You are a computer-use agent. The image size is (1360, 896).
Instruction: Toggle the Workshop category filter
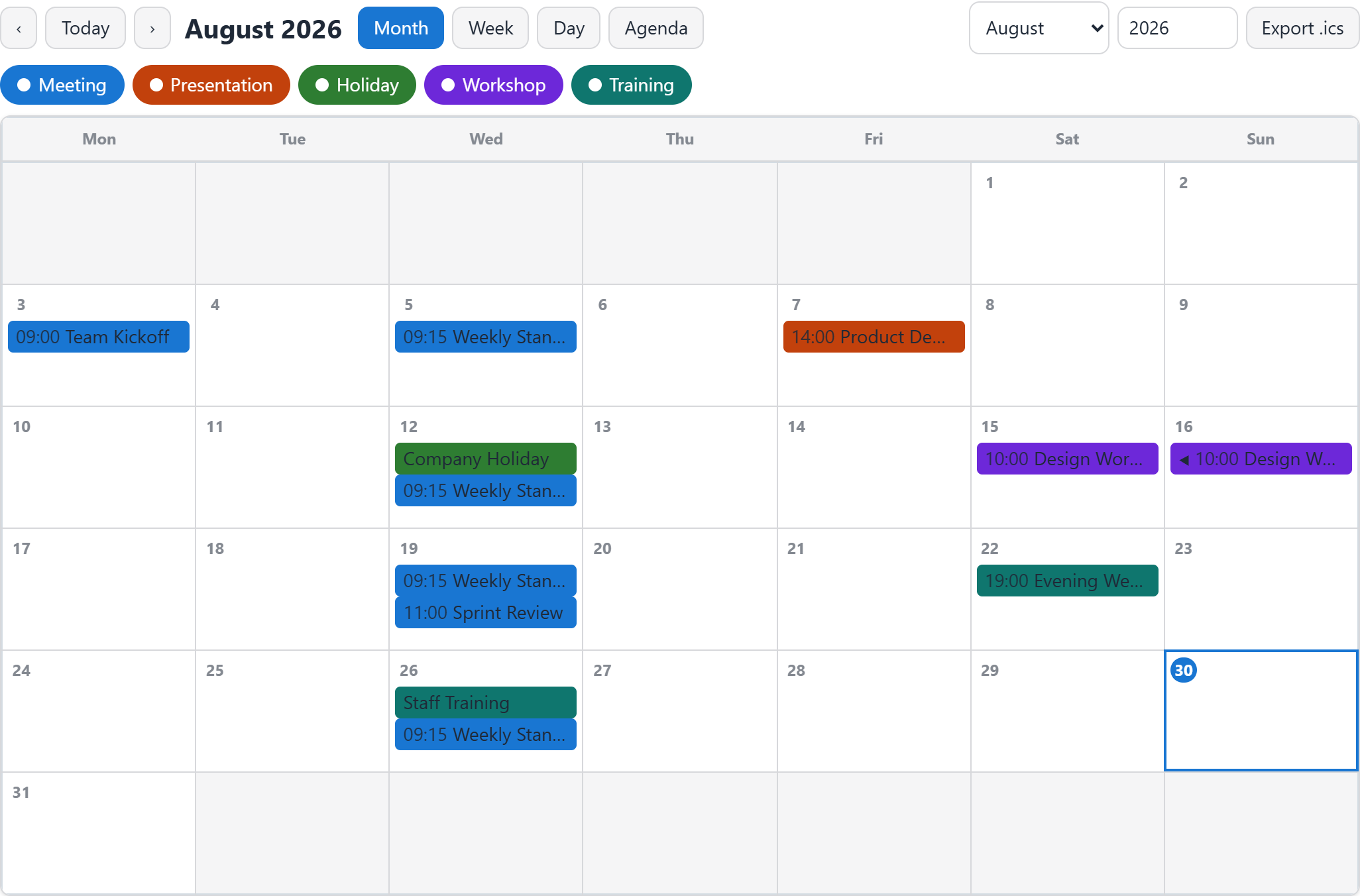pos(494,85)
